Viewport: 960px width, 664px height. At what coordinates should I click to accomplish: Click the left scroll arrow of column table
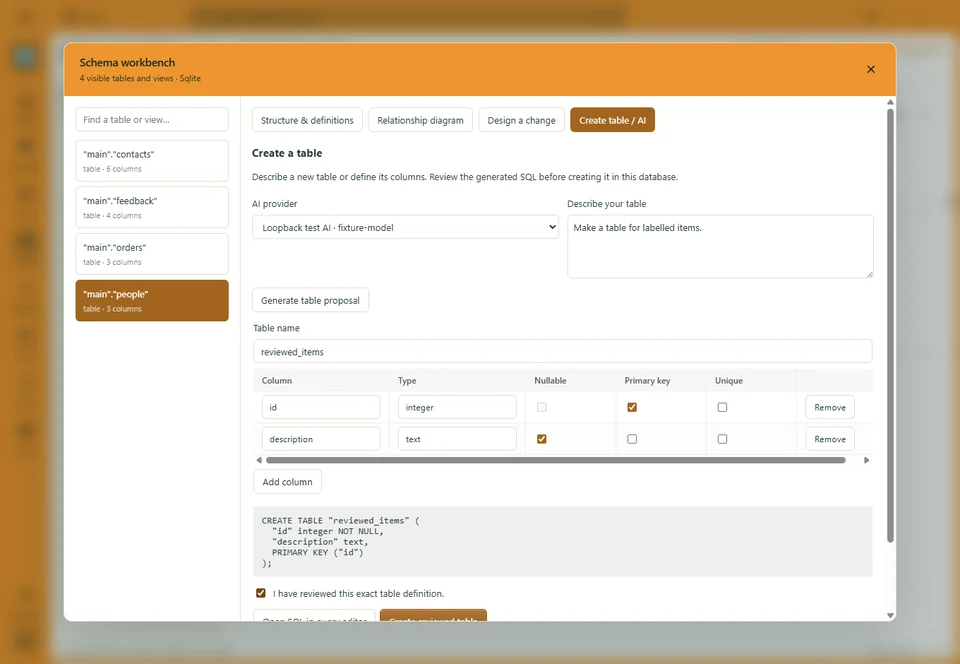point(259,460)
